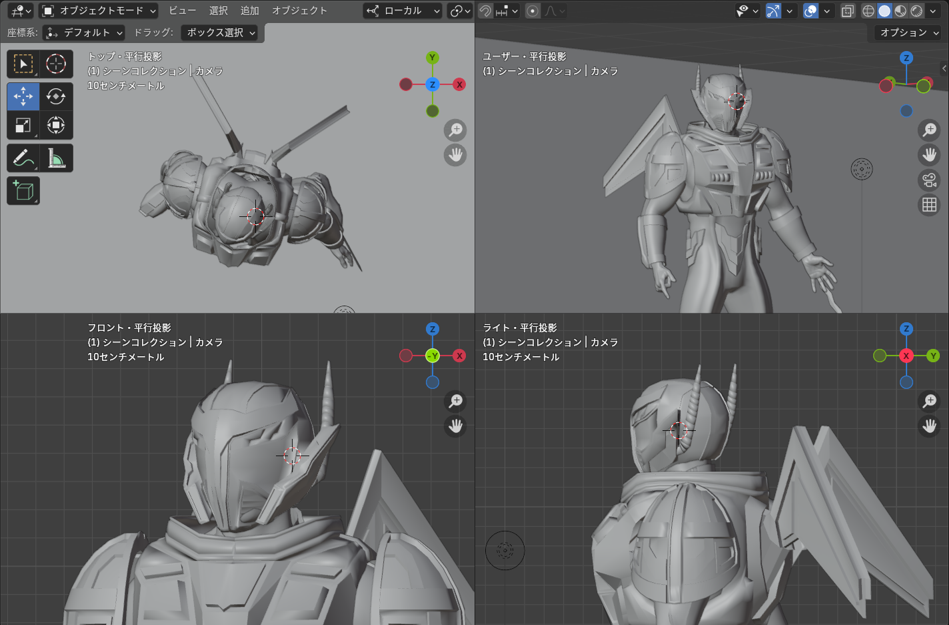Toggle the snapping magnet
Screen dimensions: 949x625
[x=485, y=11]
